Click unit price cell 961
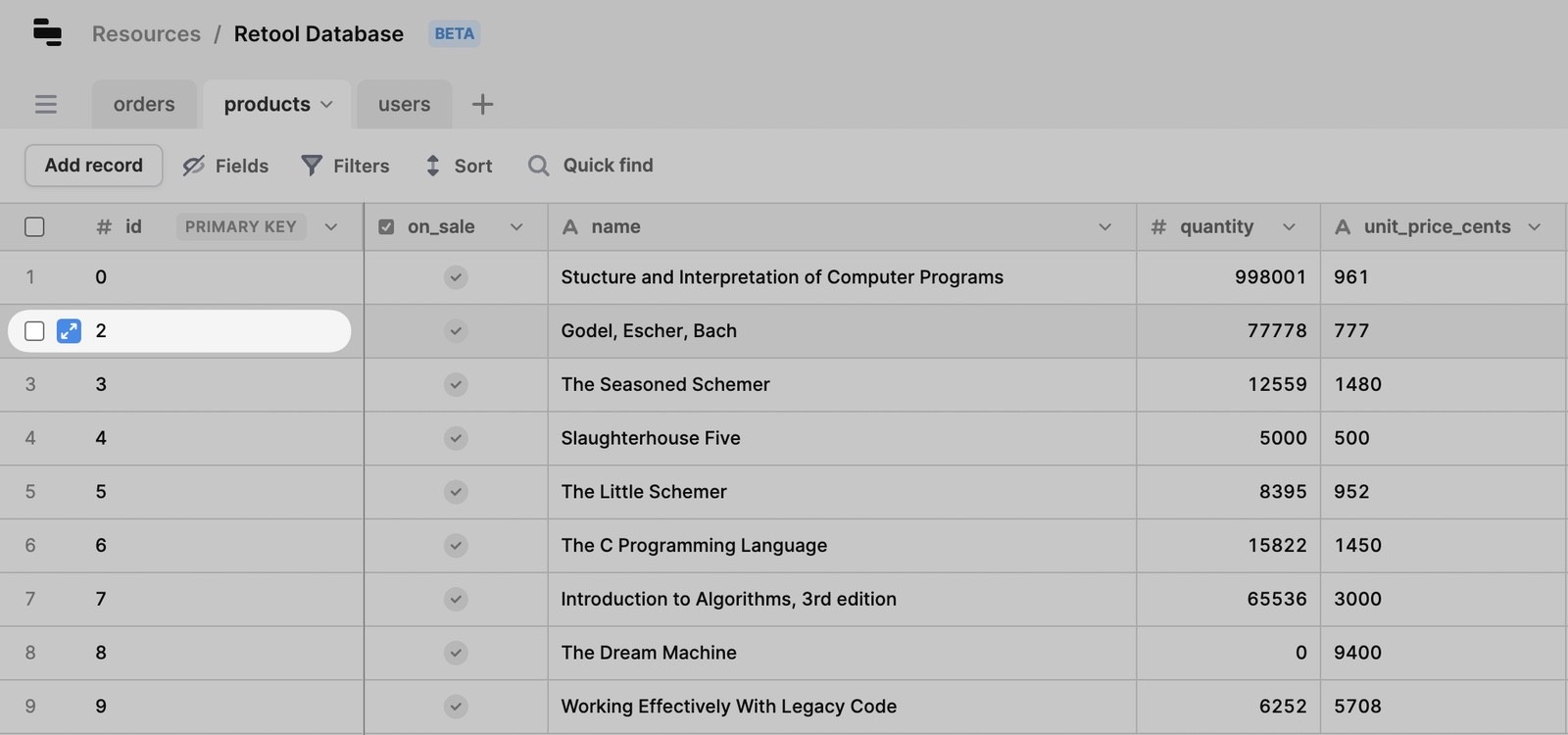Viewport: 1568px width, 735px height. point(1443,277)
